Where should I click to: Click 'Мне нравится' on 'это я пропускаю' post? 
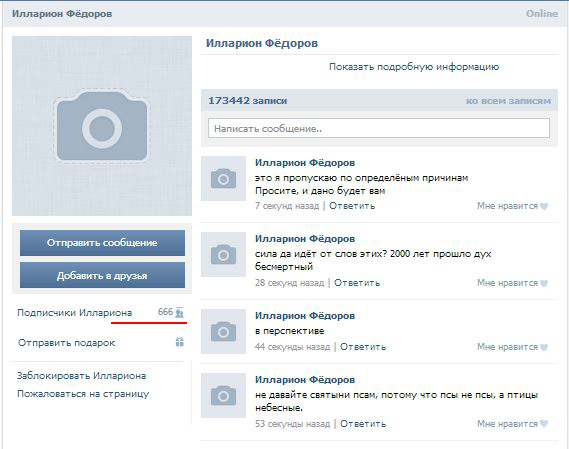coord(507,206)
